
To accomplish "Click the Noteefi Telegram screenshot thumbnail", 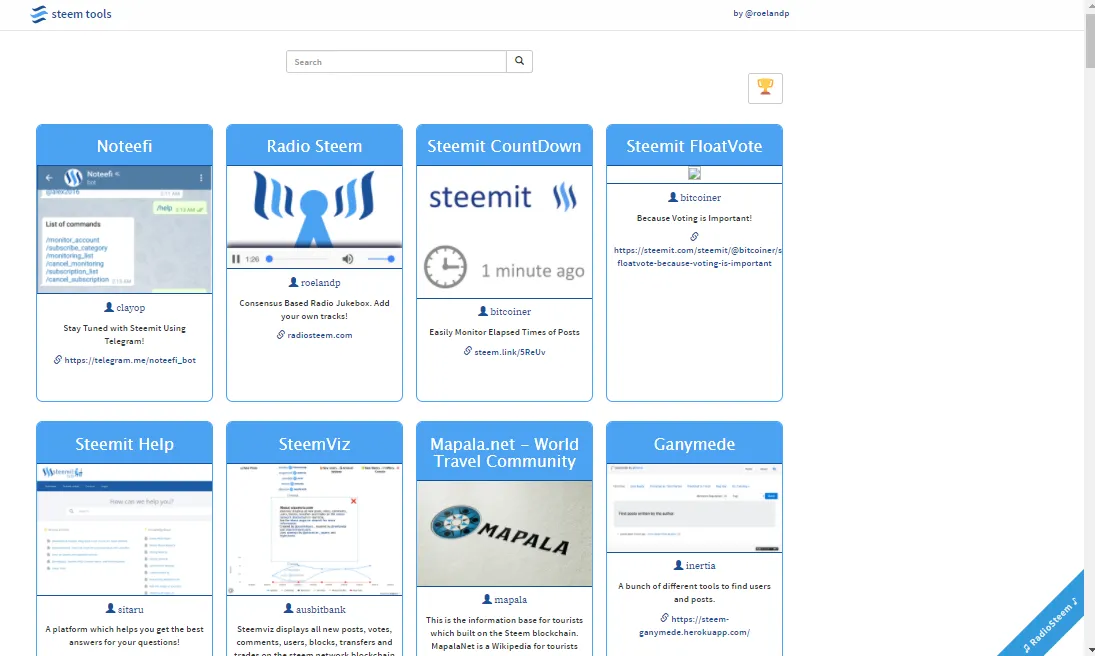I will [x=124, y=229].
